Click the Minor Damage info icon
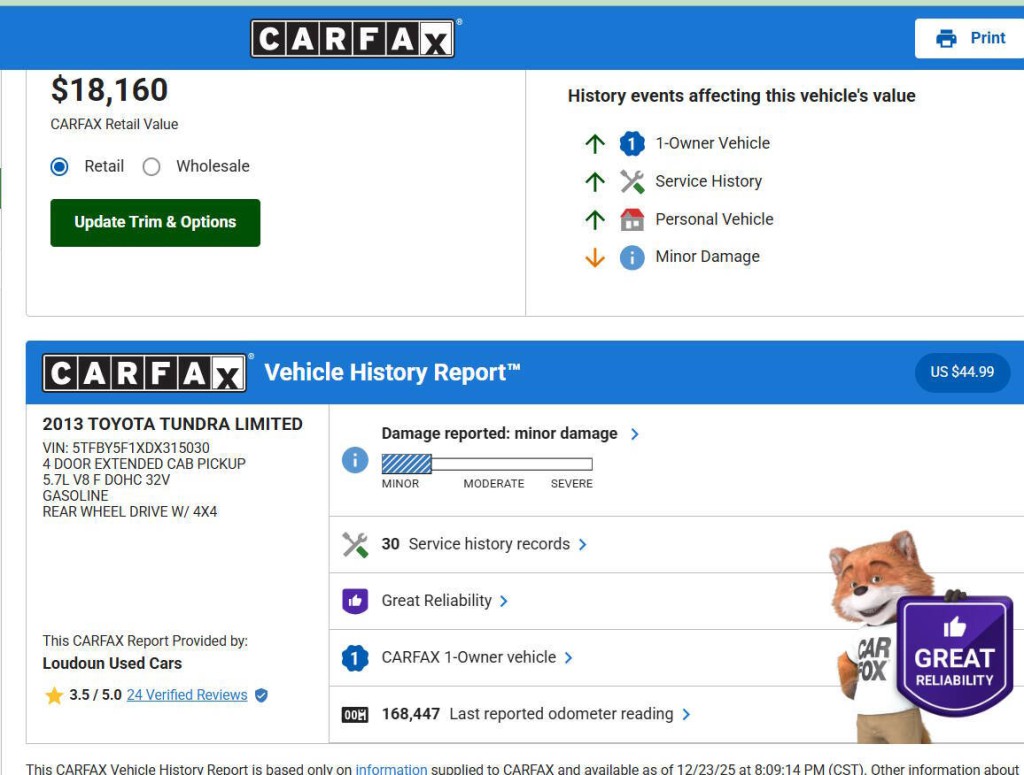 tap(632, 258)
